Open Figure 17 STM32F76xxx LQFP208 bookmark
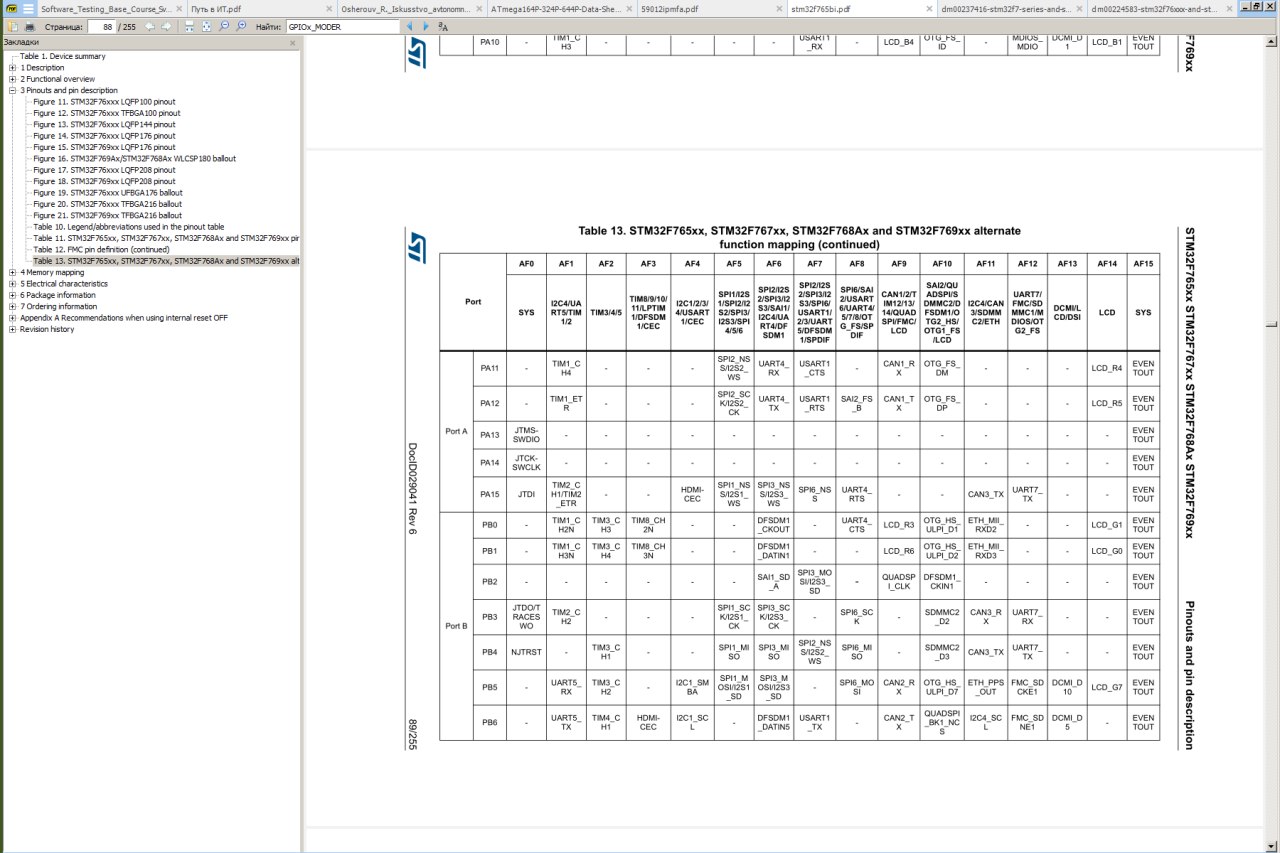Image resolution: width=1280 pixels, height=853 pixels. pos(103,170)
